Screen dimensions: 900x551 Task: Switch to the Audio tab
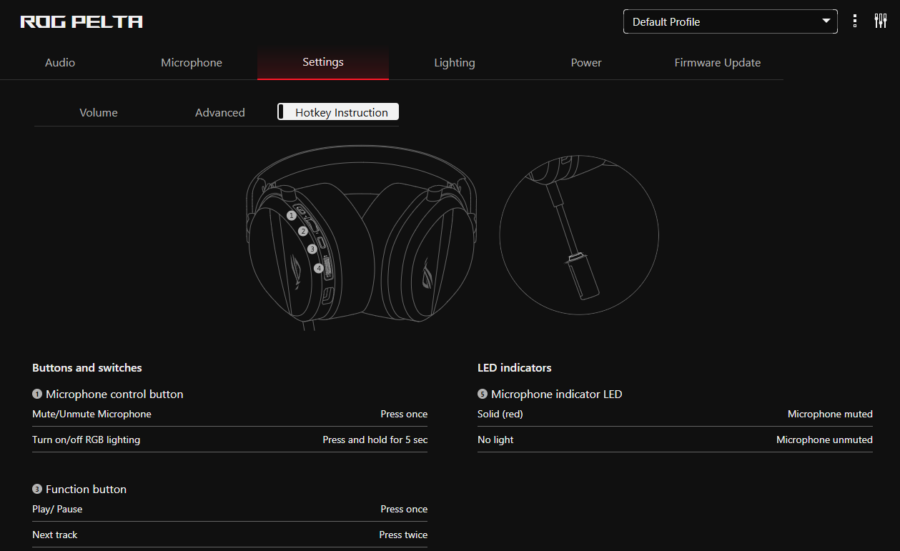pos(60,63)
